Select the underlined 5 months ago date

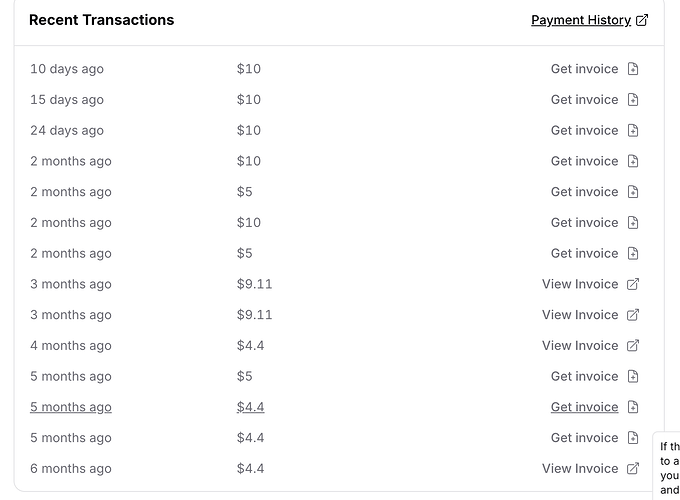71,407
